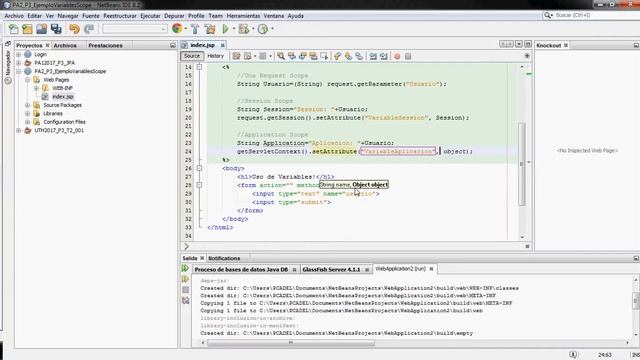Click the Debug Project icon

[244, 29]
